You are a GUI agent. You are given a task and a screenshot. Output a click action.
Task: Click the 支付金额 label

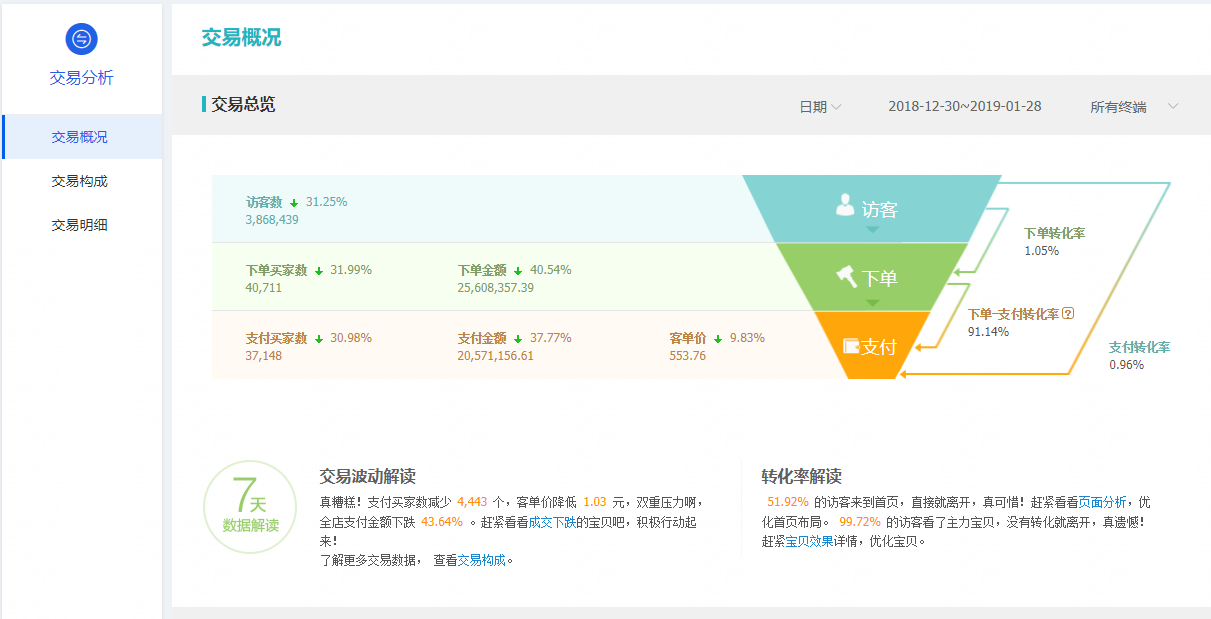(x=482, y=338)
